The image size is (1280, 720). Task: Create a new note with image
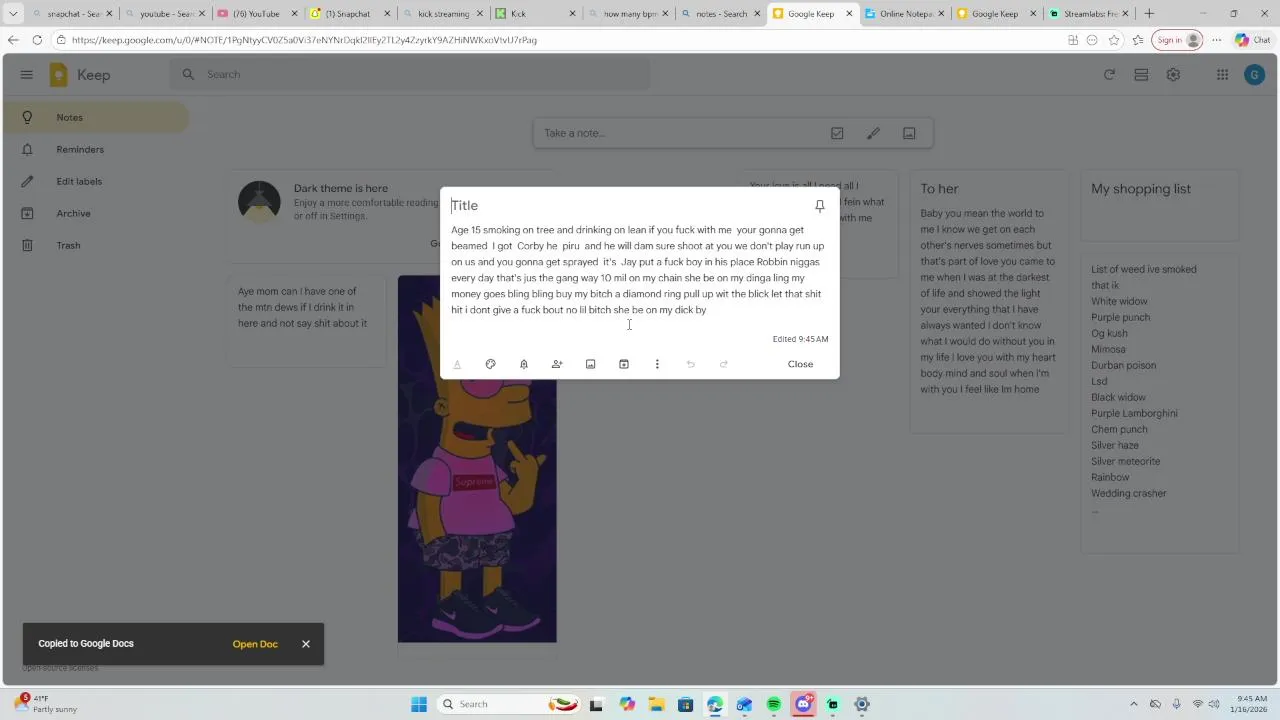coord(909,133)
